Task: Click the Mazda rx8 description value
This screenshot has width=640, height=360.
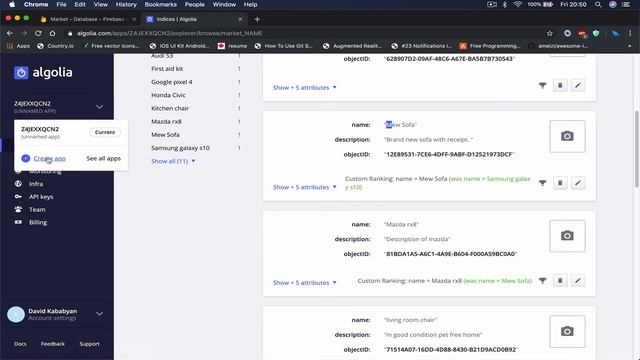Action: 417,239
